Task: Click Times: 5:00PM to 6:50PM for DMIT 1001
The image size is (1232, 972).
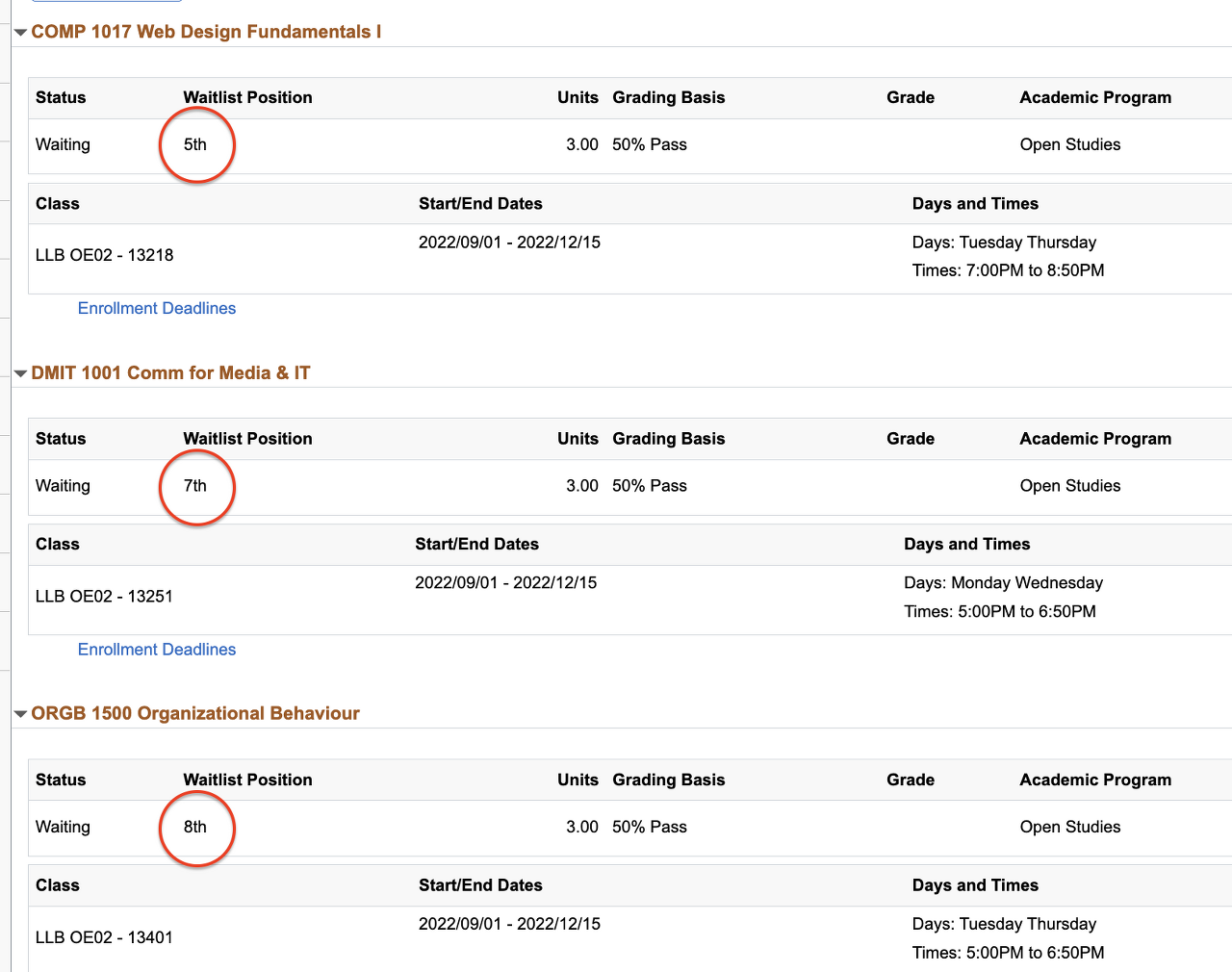Action: pyautogui.click(x=1000, y=612)
